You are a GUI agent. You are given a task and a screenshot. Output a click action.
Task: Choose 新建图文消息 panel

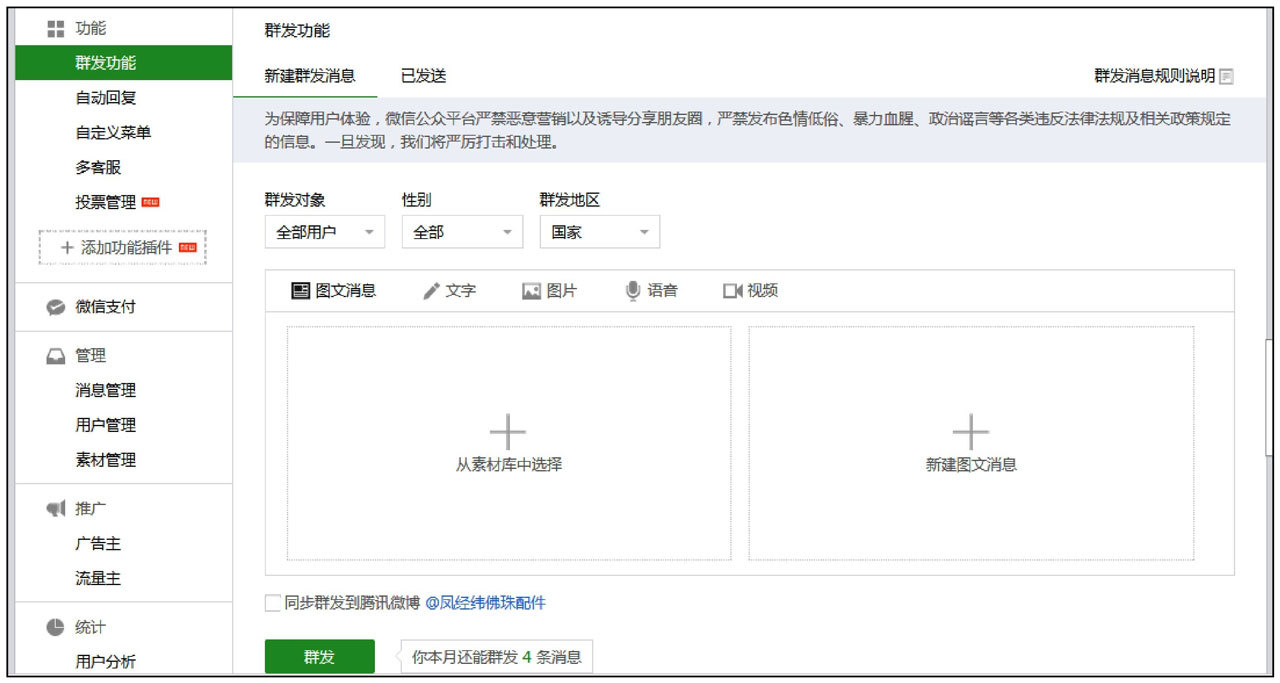tap(971, 443)
